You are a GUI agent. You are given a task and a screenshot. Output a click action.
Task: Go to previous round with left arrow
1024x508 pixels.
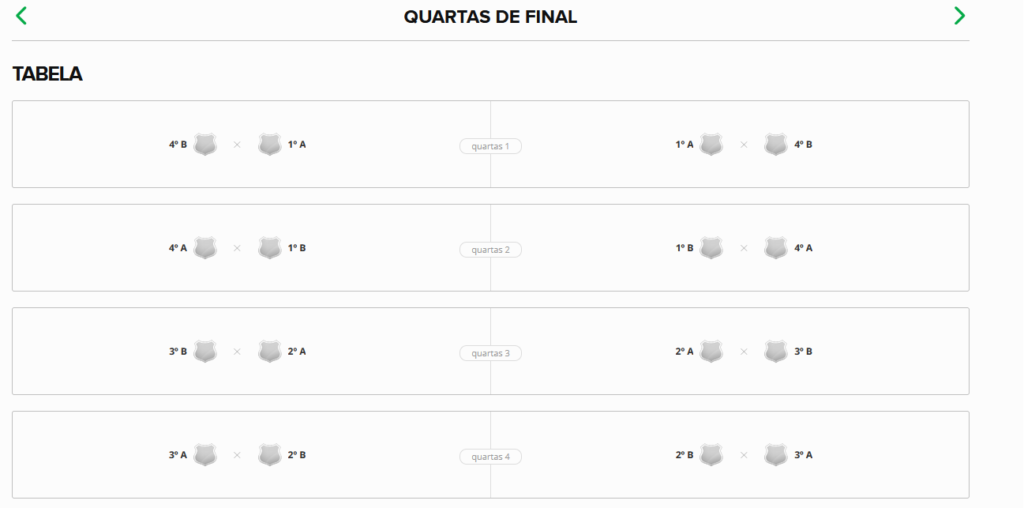point(21,16)
